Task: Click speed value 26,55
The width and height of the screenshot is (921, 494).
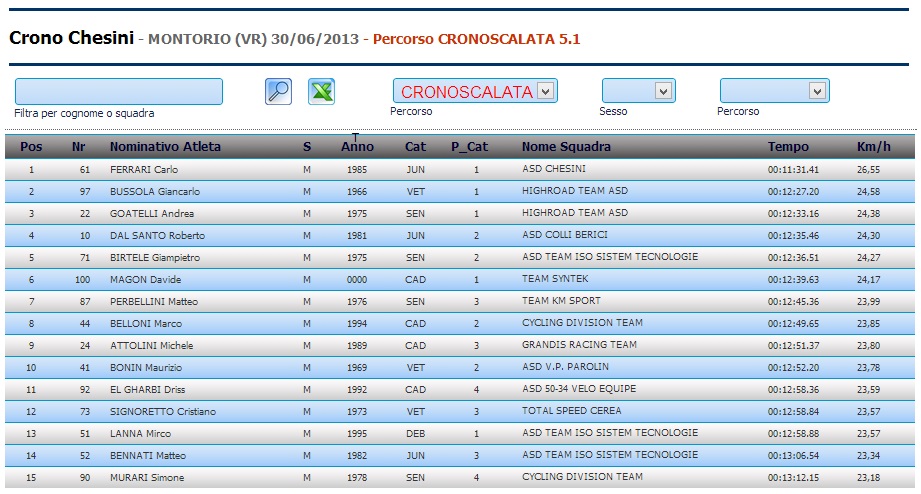Action: point(868,170)
